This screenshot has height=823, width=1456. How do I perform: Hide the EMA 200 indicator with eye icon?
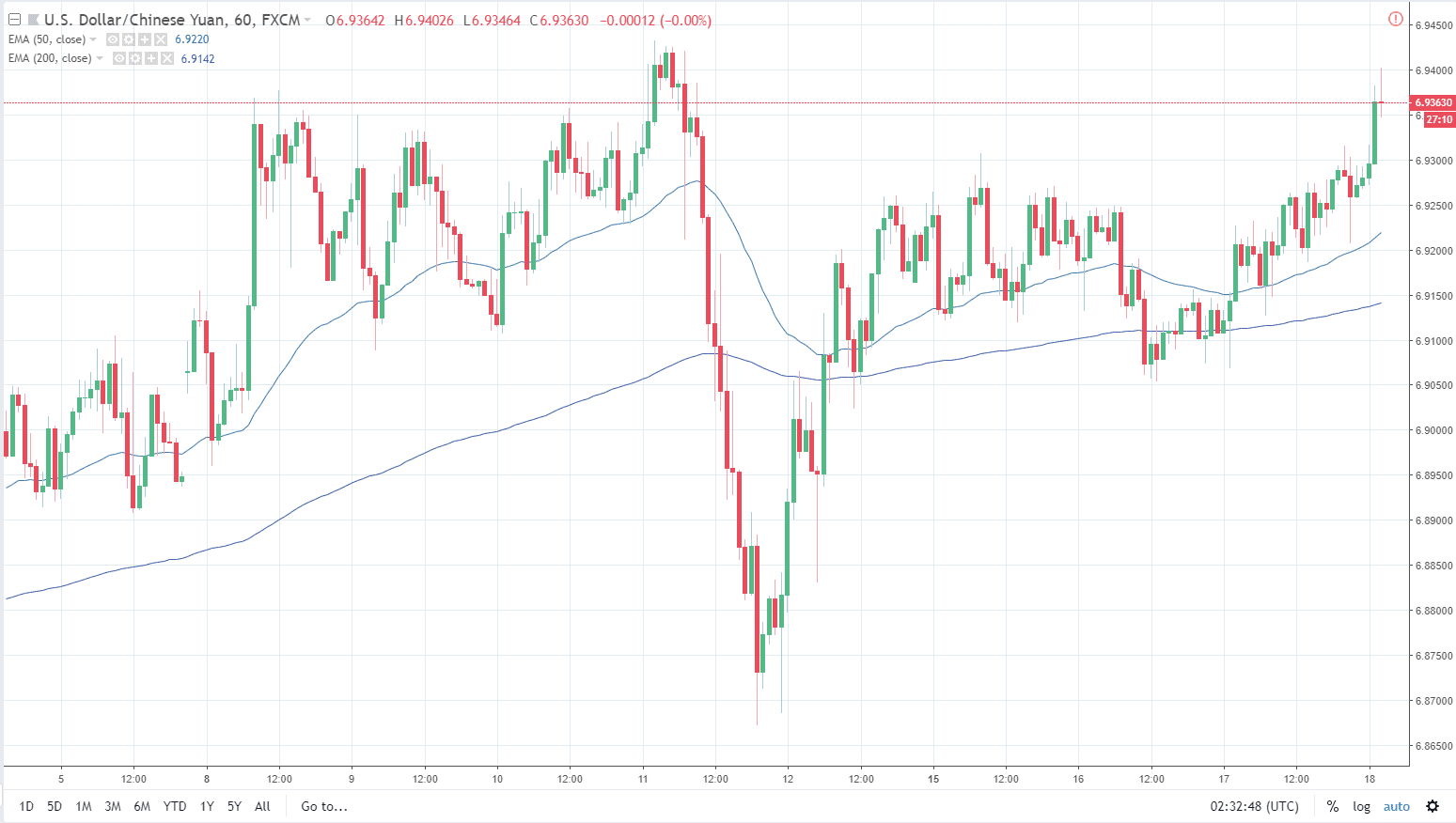click(119, 58)
